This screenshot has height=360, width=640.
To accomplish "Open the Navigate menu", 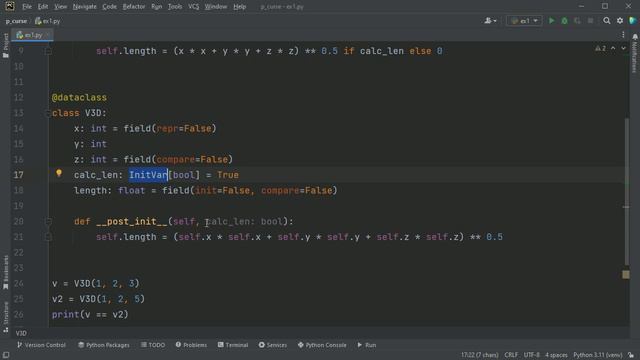I will coord(84,7).
